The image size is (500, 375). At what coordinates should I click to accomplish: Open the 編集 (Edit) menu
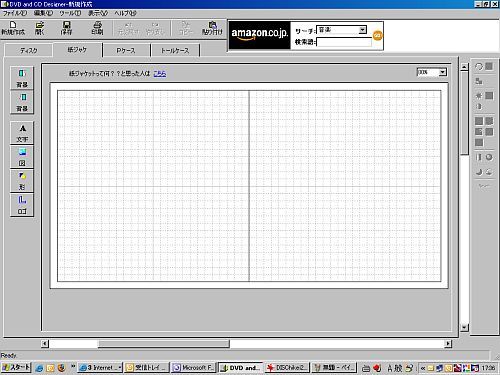(x=43, y=13)
